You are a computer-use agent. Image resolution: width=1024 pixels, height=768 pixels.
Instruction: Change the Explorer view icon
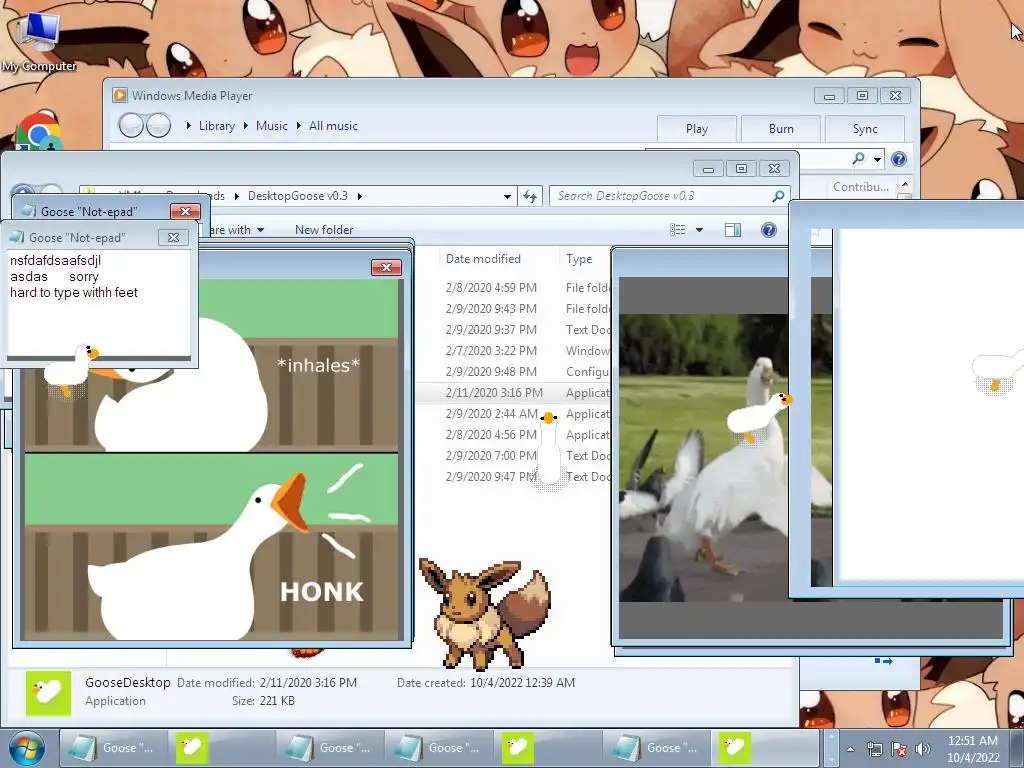click(678, 229)
